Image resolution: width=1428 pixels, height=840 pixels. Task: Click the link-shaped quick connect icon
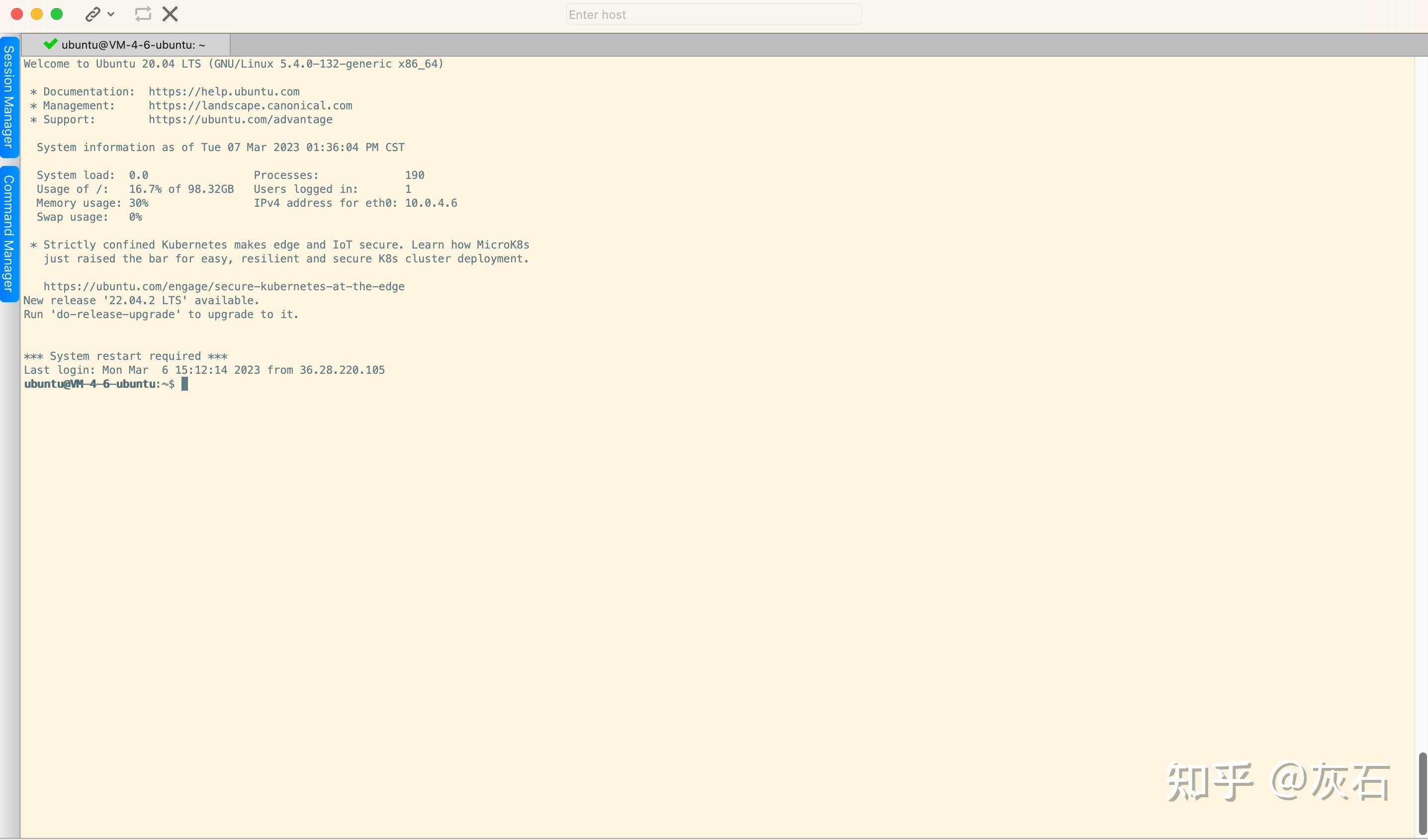93,14
